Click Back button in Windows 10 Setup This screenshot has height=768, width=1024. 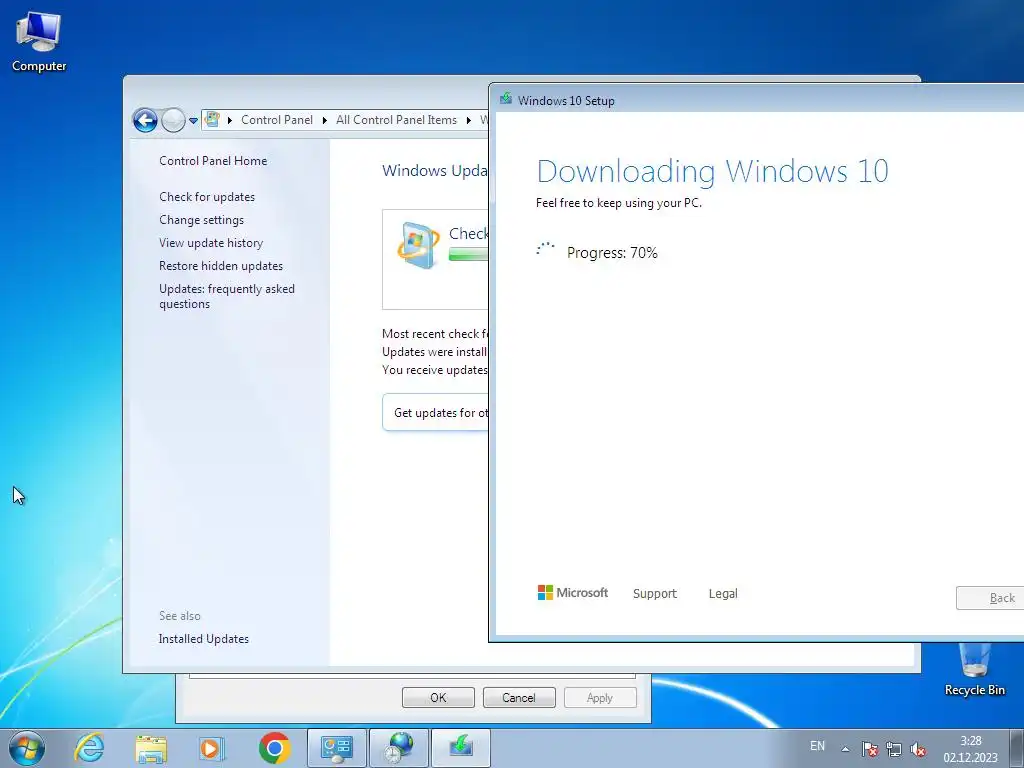click(990, 598)
